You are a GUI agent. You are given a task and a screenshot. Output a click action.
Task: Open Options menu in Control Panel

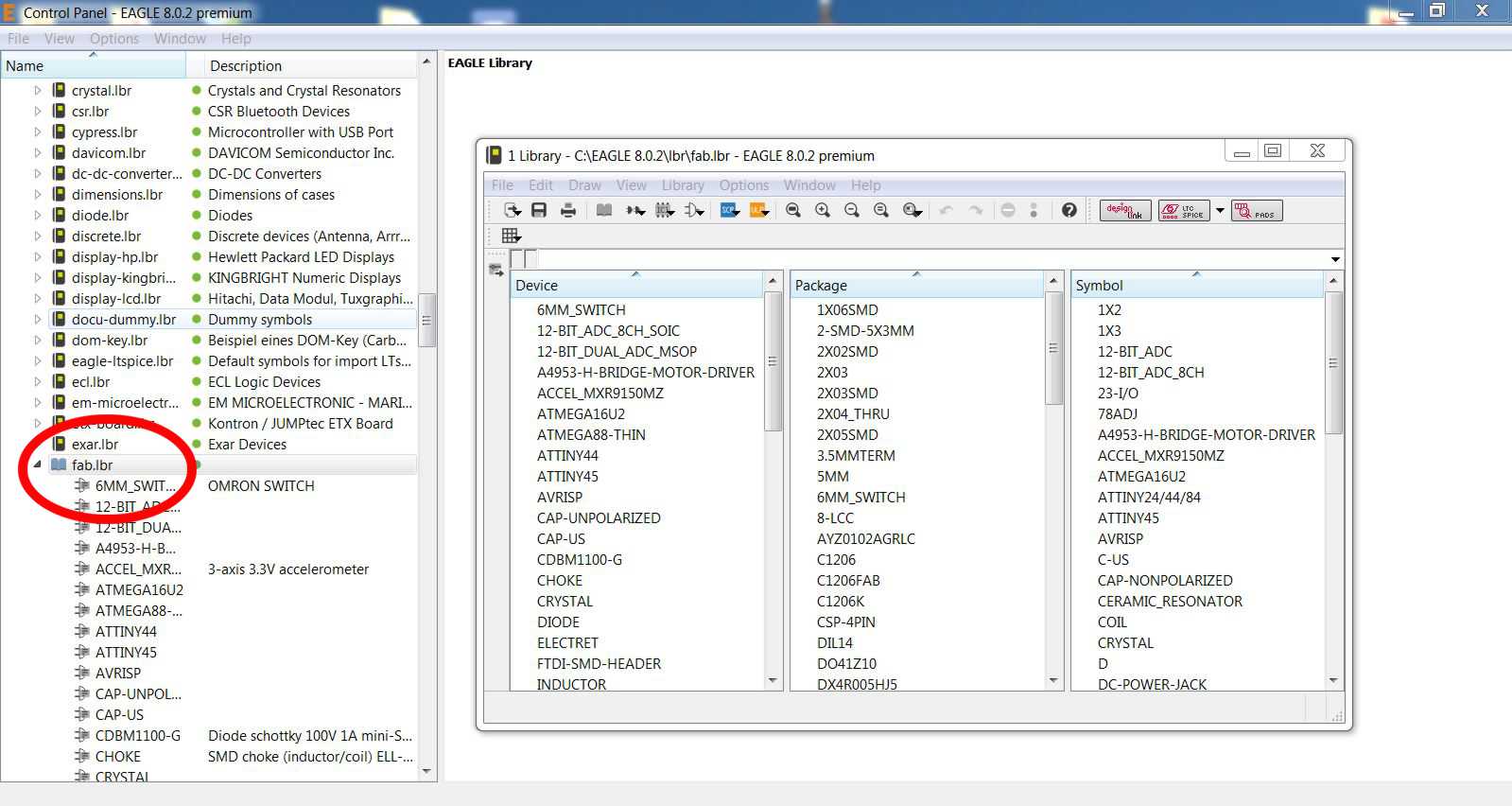pyautogui.click(x=114, y=39)
